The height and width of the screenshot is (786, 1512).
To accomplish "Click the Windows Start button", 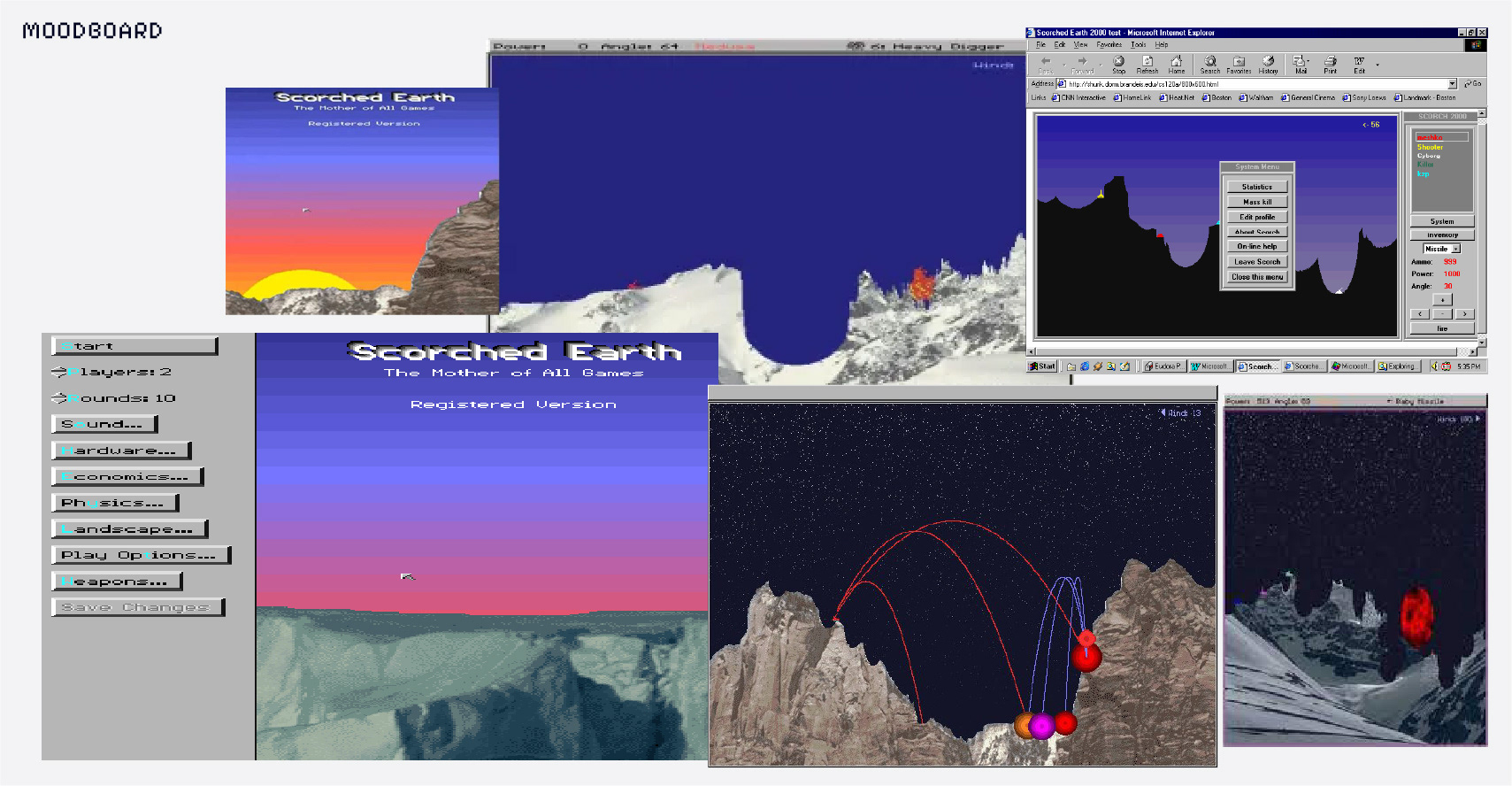I will pos(1043,366).
